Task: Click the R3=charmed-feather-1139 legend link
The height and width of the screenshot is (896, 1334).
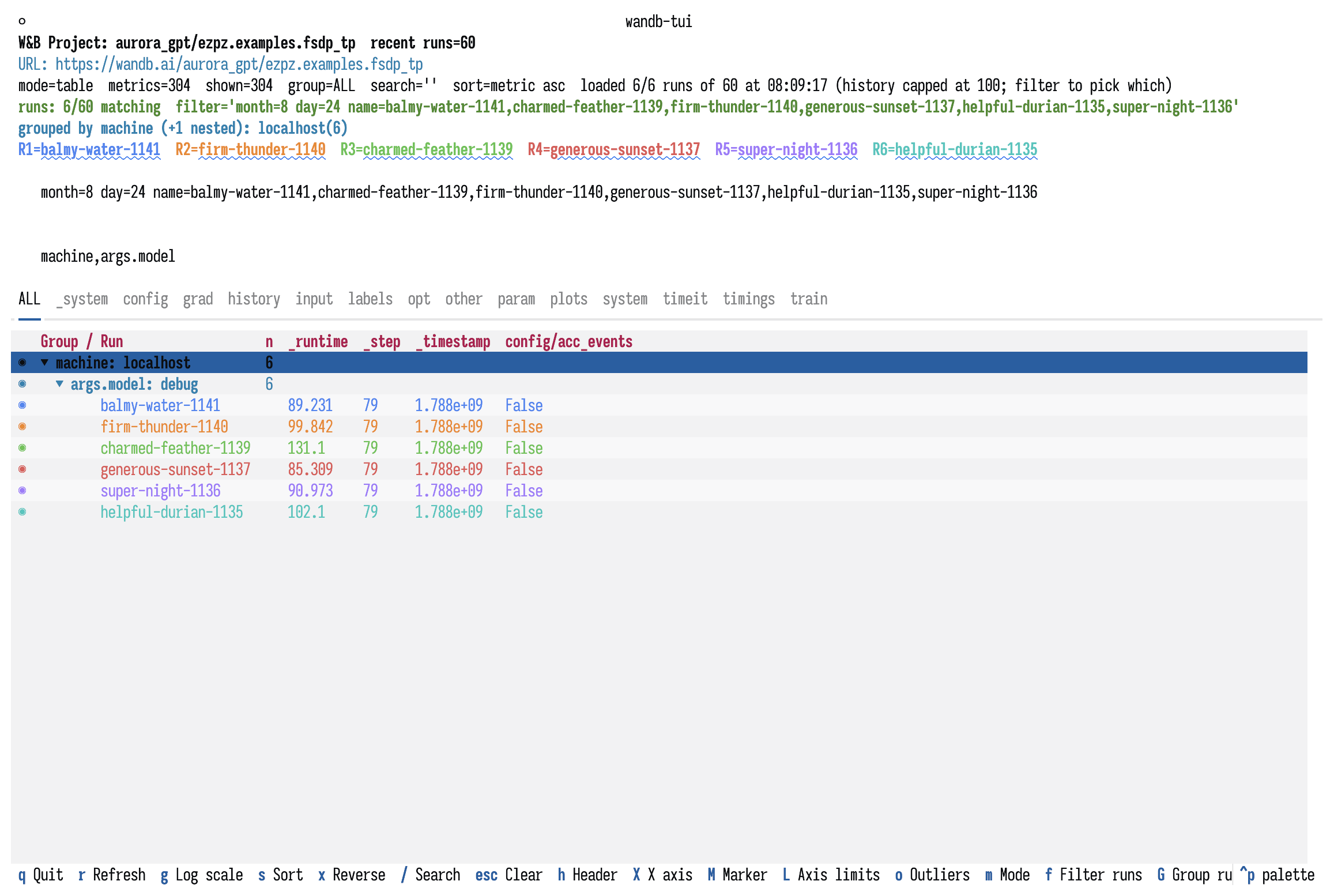Action: (x=427, y=149)
